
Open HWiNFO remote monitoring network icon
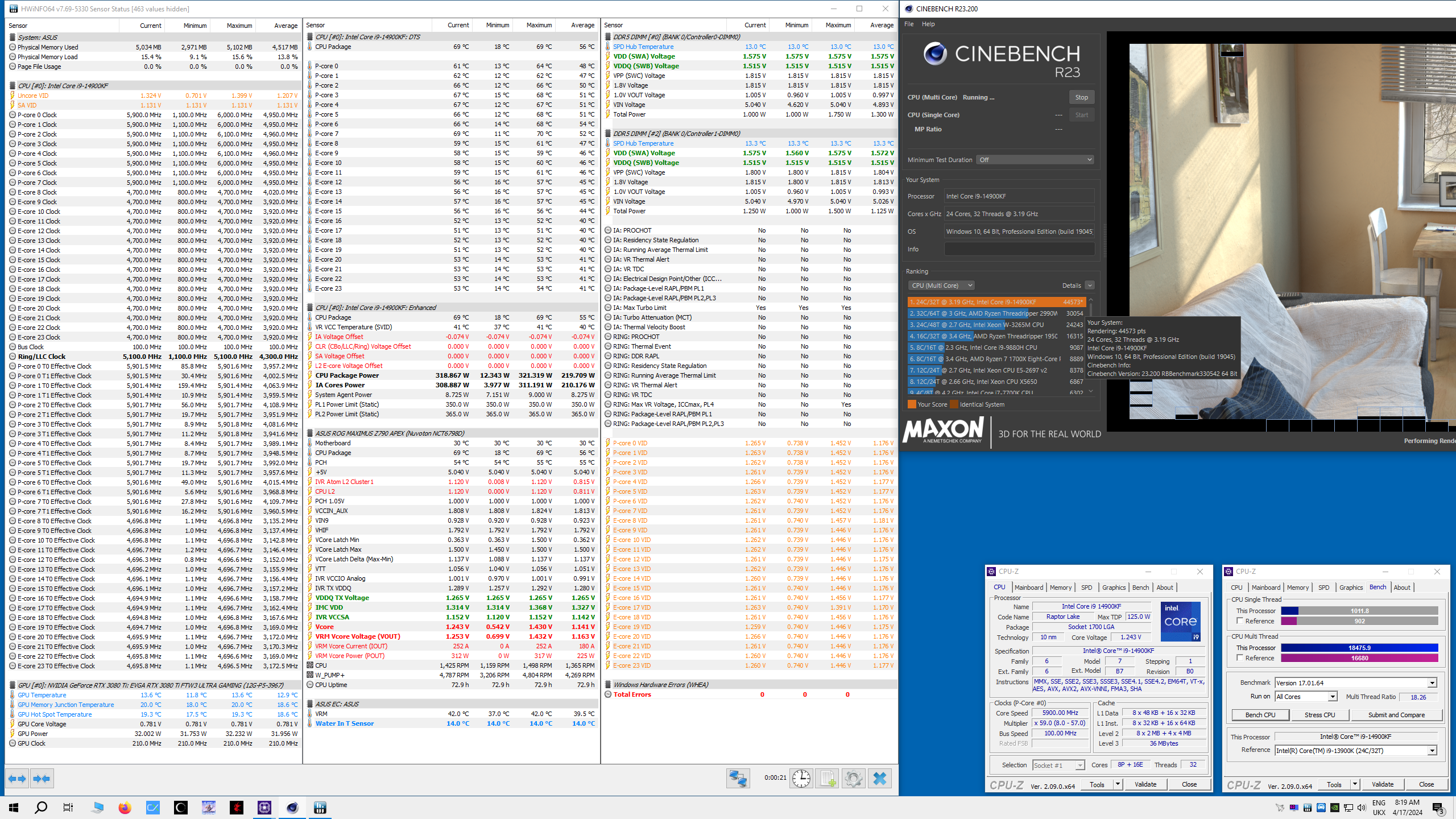click(738, 778)
